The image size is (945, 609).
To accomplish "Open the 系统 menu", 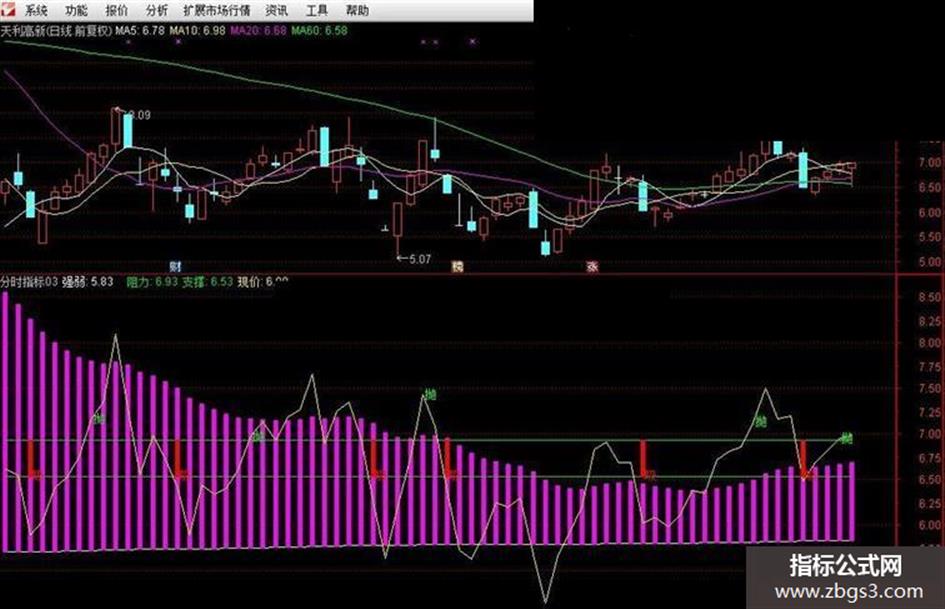I will coord(36,10).
